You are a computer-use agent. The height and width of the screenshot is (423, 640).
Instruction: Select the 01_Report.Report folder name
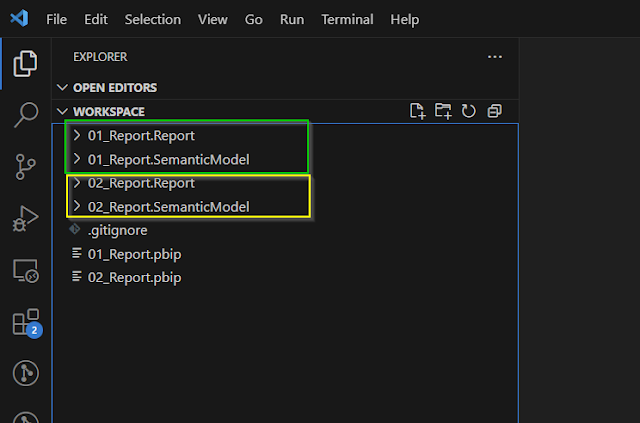[x=141, y=136]
